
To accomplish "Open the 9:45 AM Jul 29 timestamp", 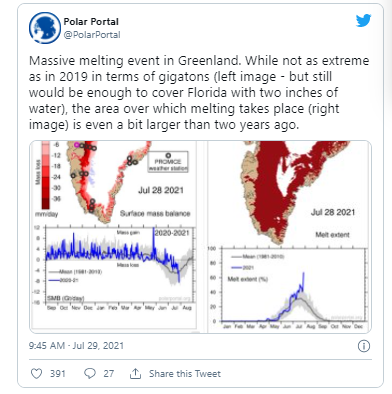I will pos(76,345).
